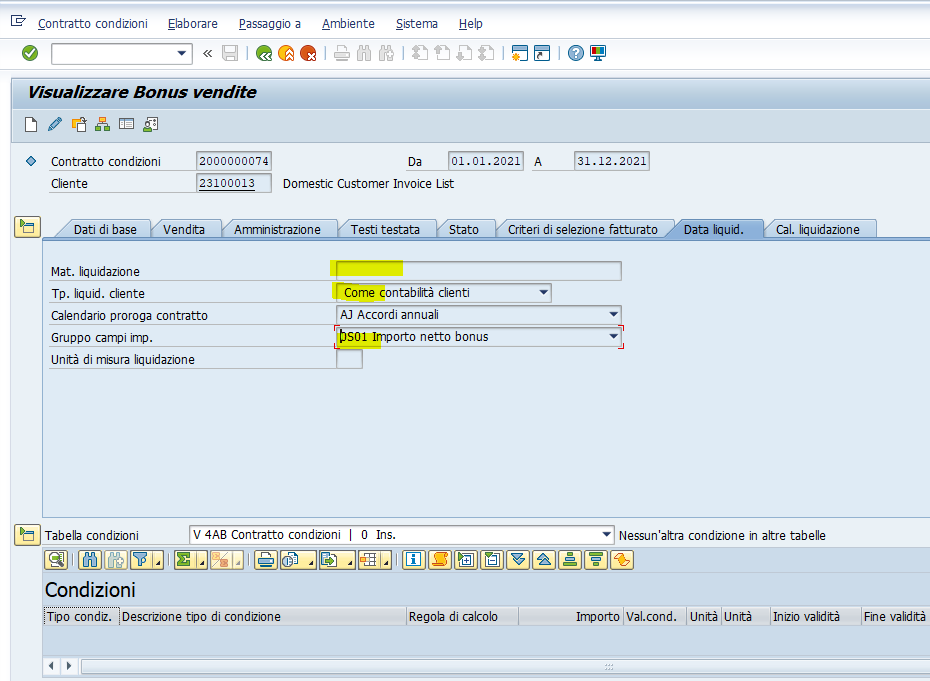This screenshot has height=681, width=930.
Task: Open the Help menu
Action: (470, 24)
